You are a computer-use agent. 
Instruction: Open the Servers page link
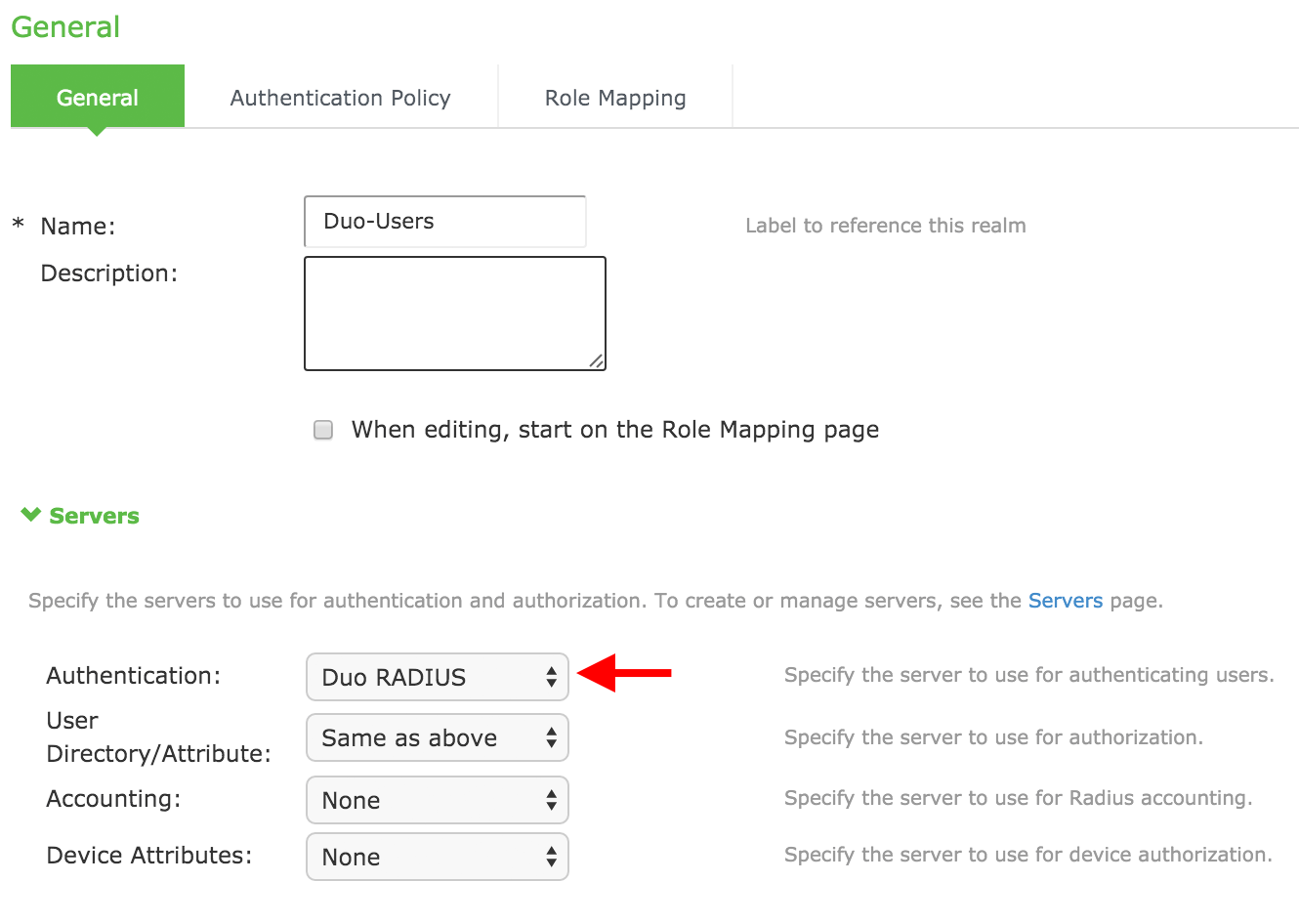point(1065,601)
